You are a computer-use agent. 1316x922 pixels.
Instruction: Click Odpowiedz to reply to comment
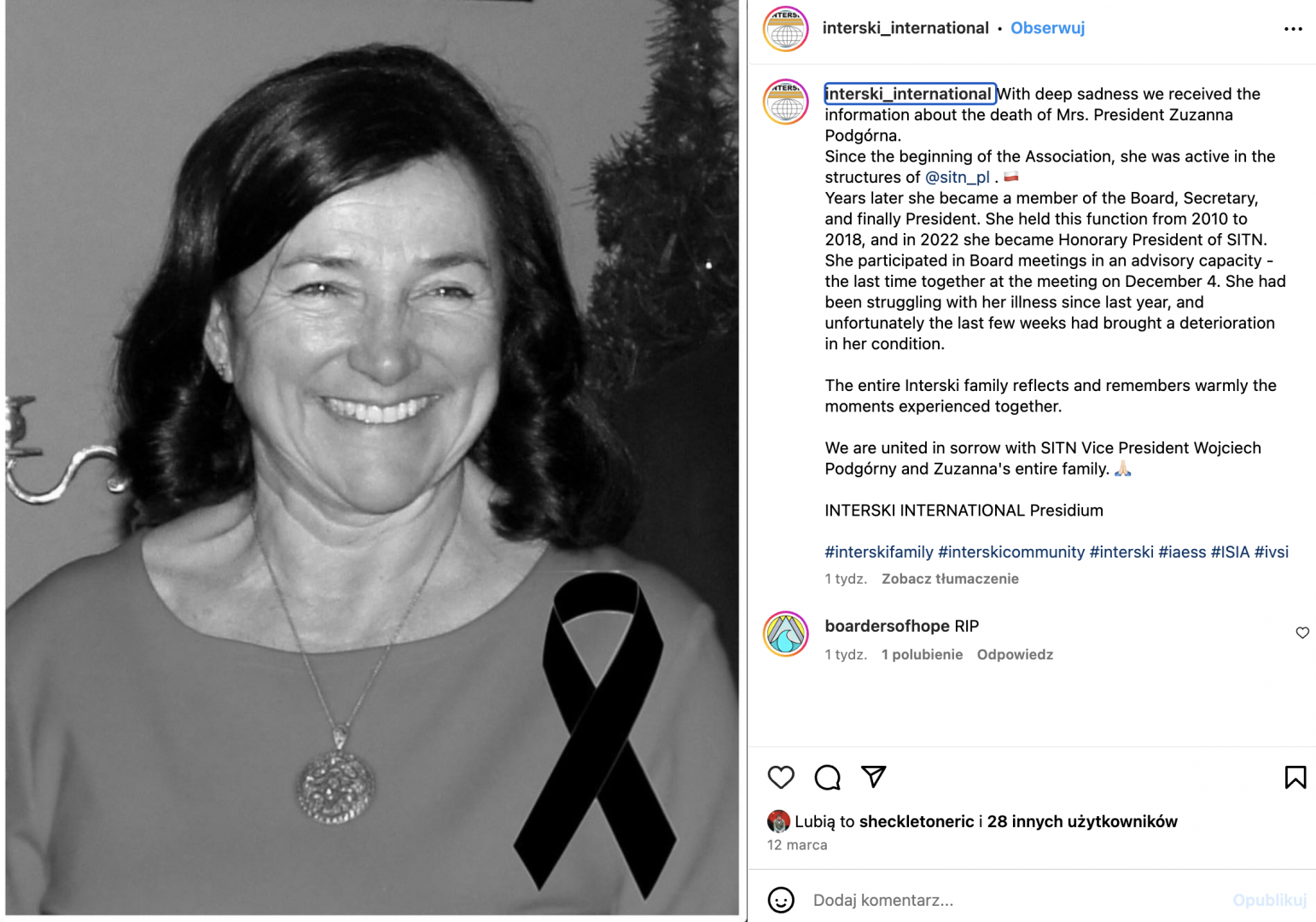click(x=1015, y=655)
